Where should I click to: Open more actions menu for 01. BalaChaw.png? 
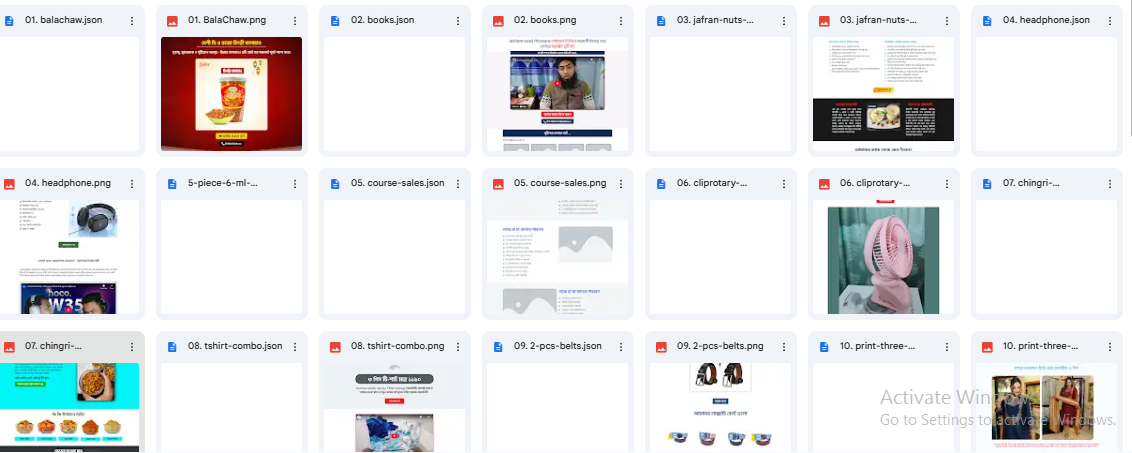pos(295,21)
